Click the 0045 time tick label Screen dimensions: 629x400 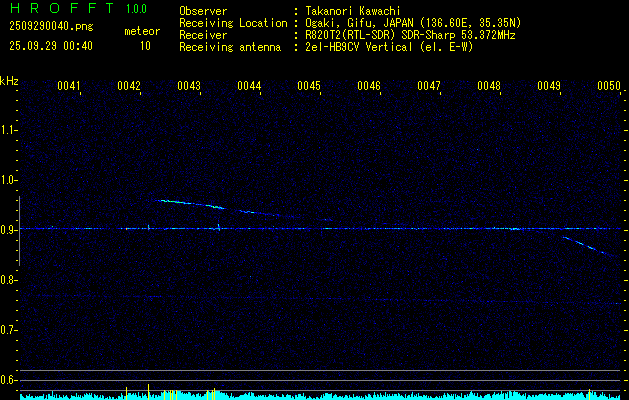click(309, 87)
